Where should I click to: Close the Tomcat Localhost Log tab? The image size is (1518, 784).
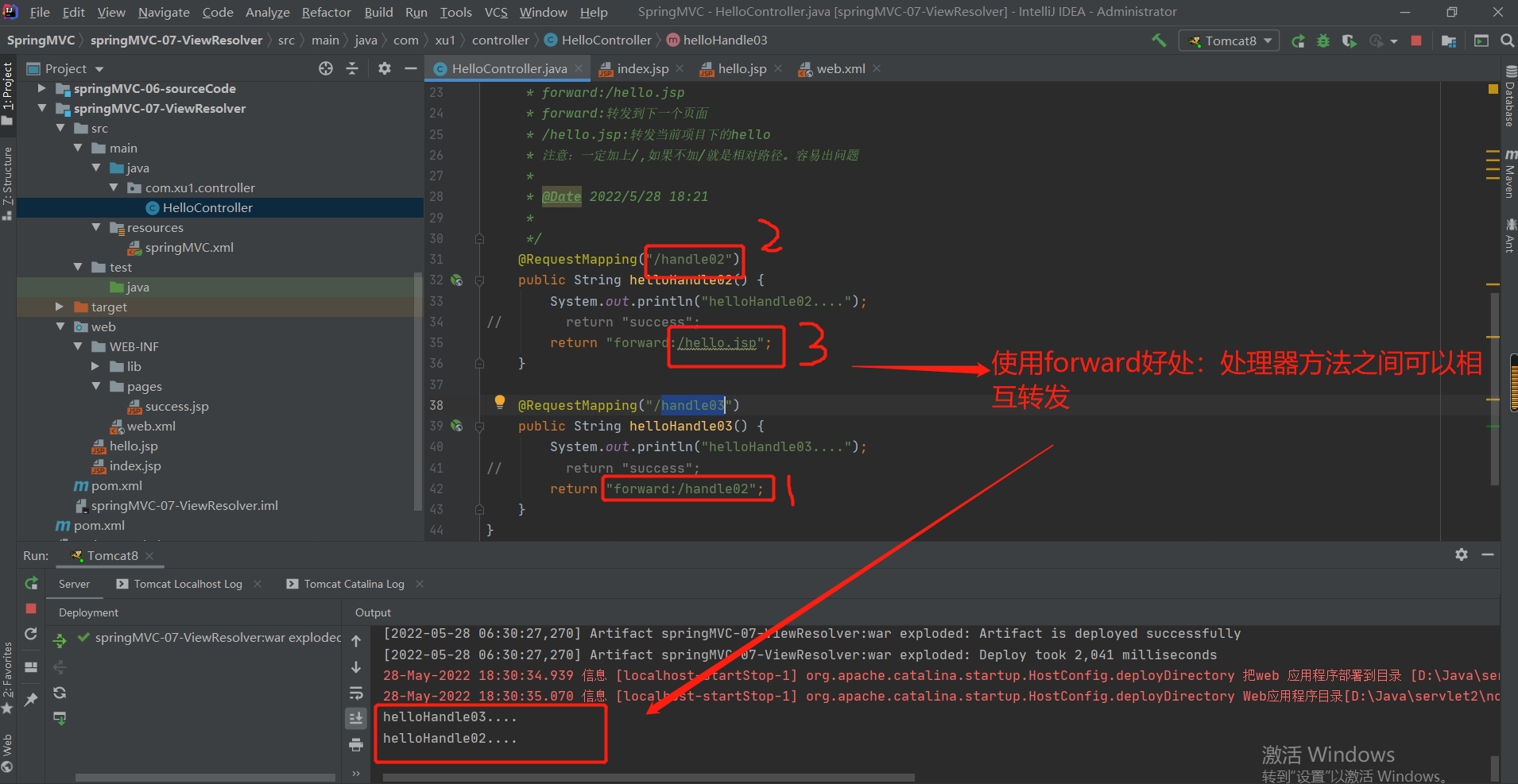pos(258,584)
